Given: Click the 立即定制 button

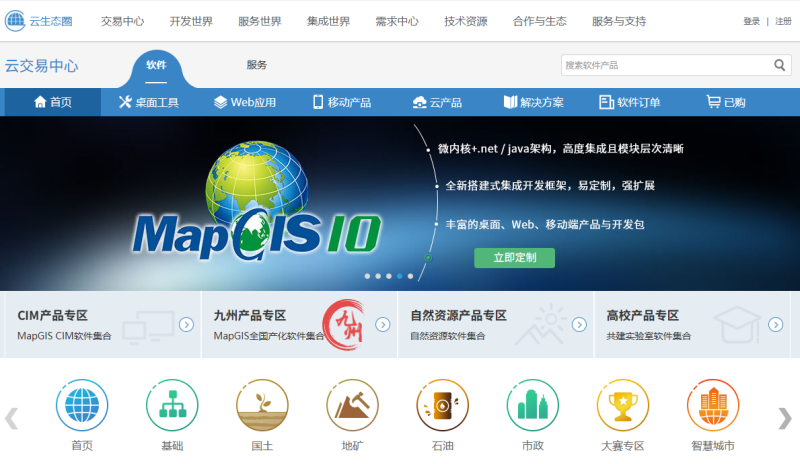Looking at the screenshot, I should (514, 258).
